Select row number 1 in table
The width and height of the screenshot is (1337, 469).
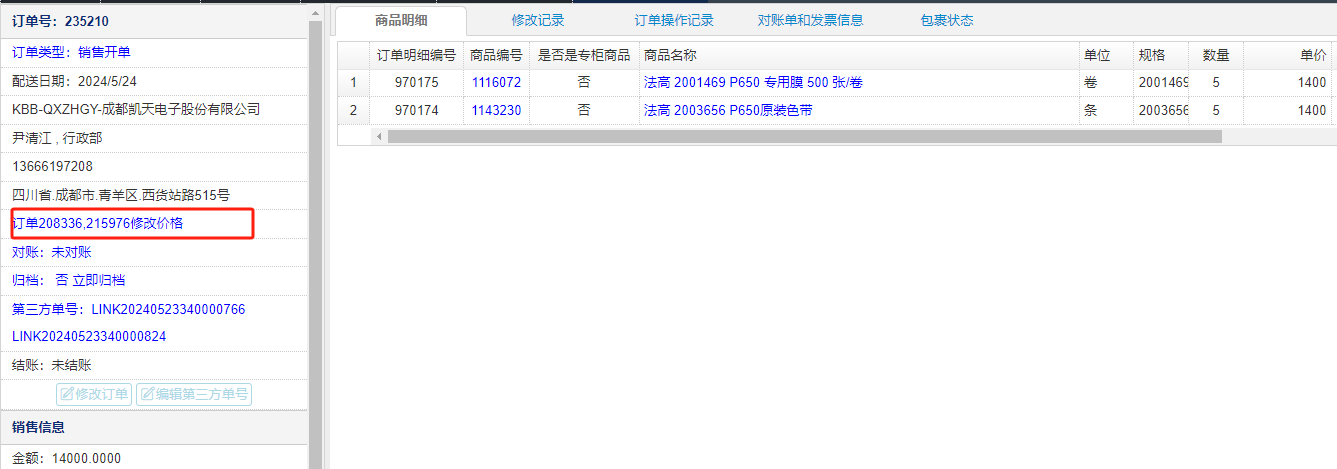pyautogui.click(x=352, y=83)
